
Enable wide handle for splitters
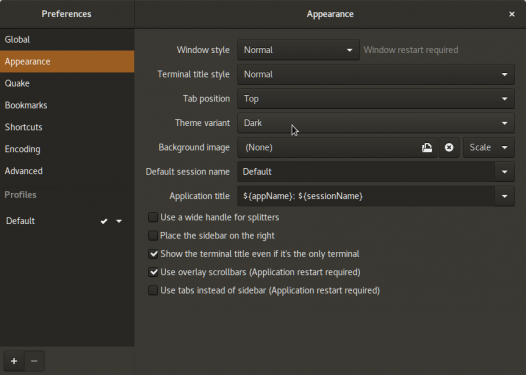[153, 217]
